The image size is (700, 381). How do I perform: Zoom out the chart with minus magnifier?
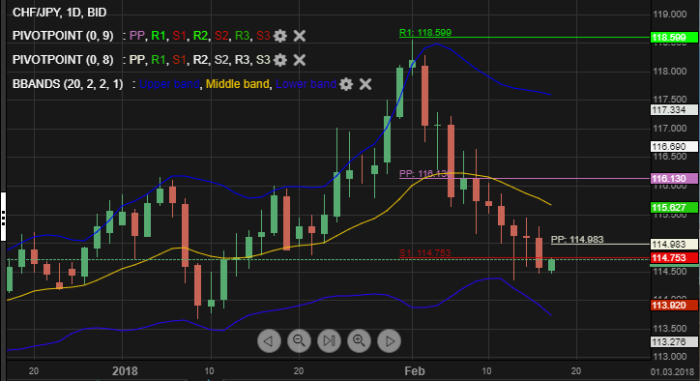coord(299,341)
